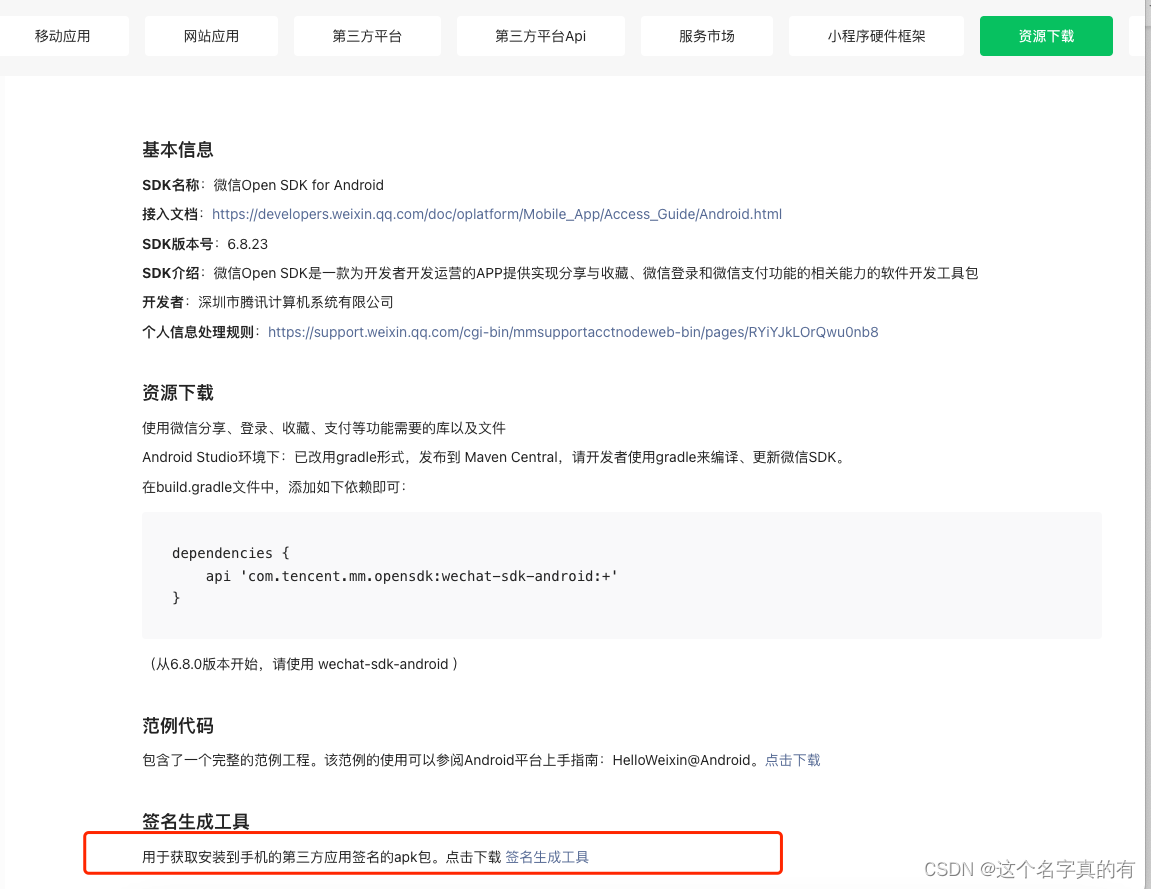
Task: Click the 范例代码 section heading
Action: (x=178, y=726)
